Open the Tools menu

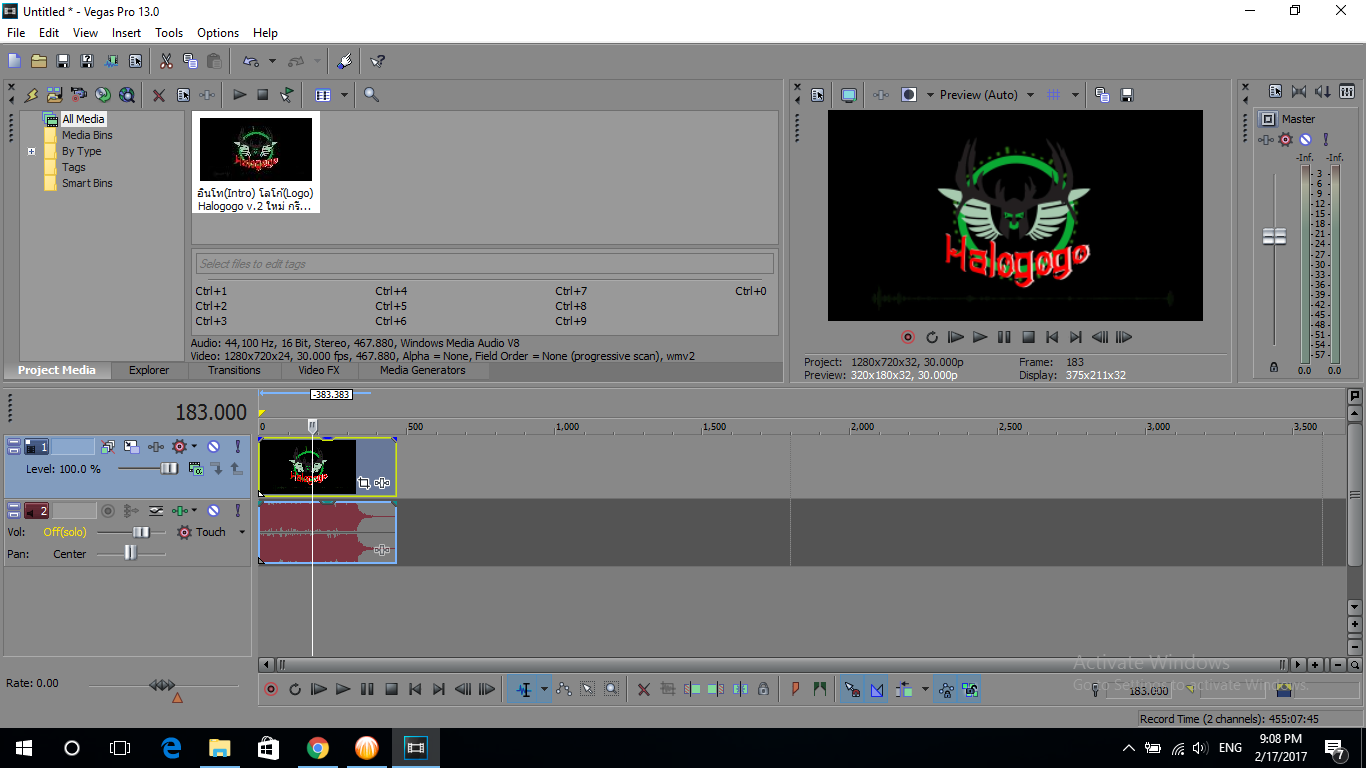coord(169,33)
